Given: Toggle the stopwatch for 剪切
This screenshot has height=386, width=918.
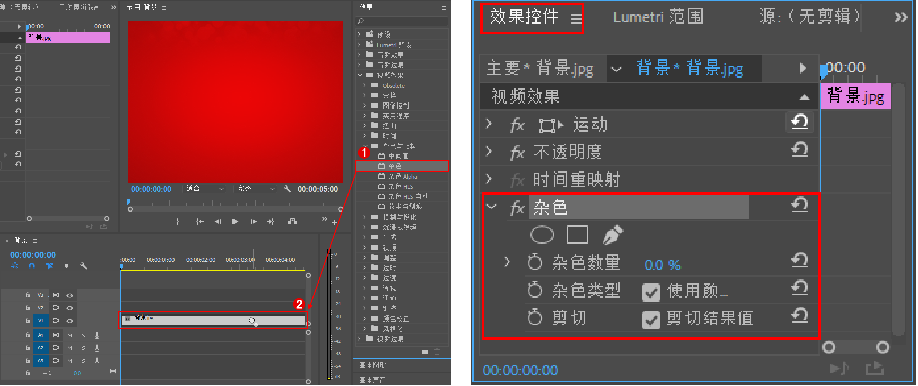Looking at the screenshot, I should click(x=535, y=317).
